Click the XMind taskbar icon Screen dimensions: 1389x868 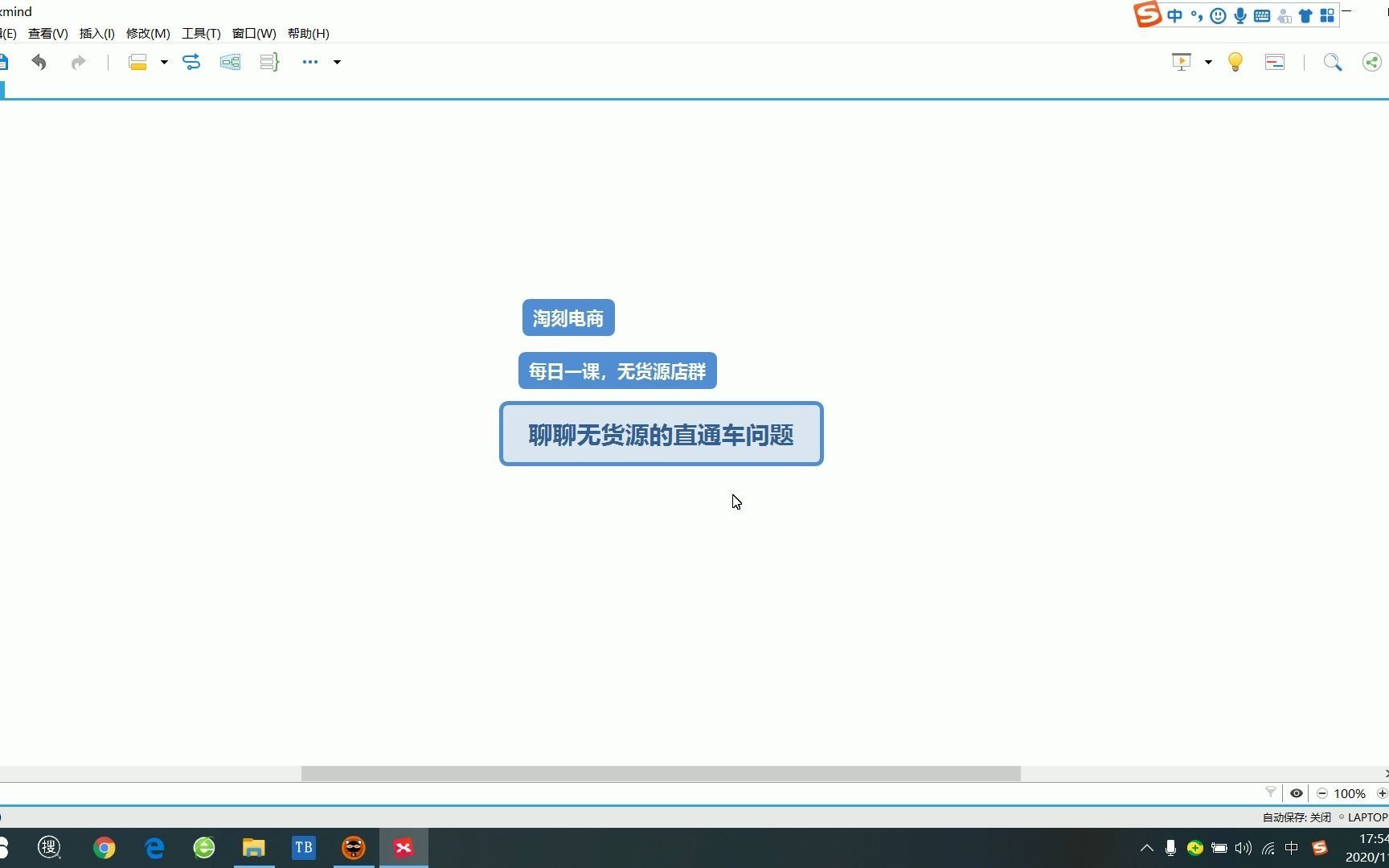point(404,847)
